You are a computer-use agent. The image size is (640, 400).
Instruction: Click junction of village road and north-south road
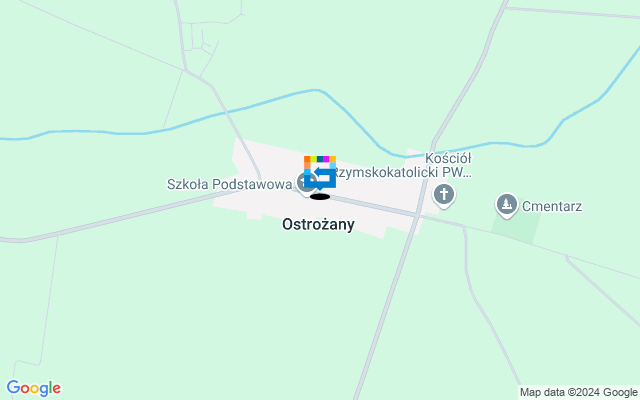click(417, 215)
